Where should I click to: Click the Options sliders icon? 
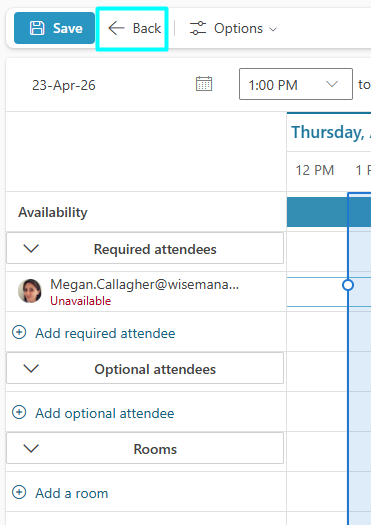point(198,28)
